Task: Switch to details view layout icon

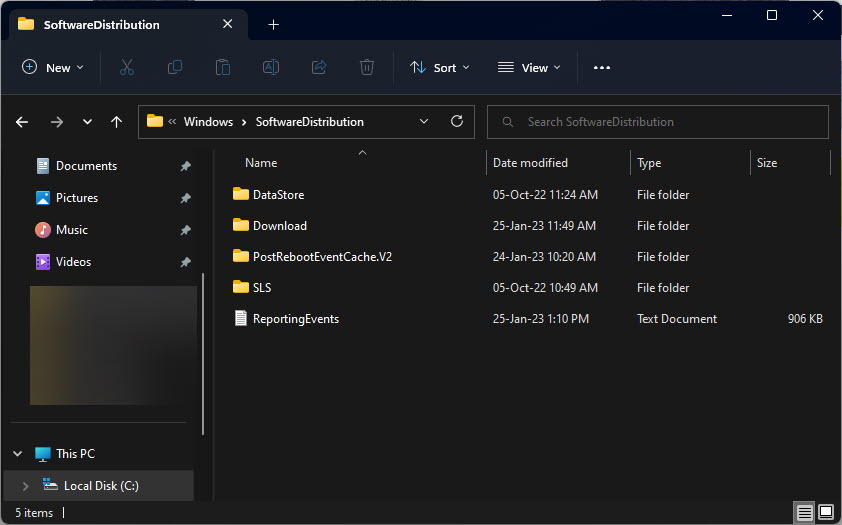Action: coord(804,513)
